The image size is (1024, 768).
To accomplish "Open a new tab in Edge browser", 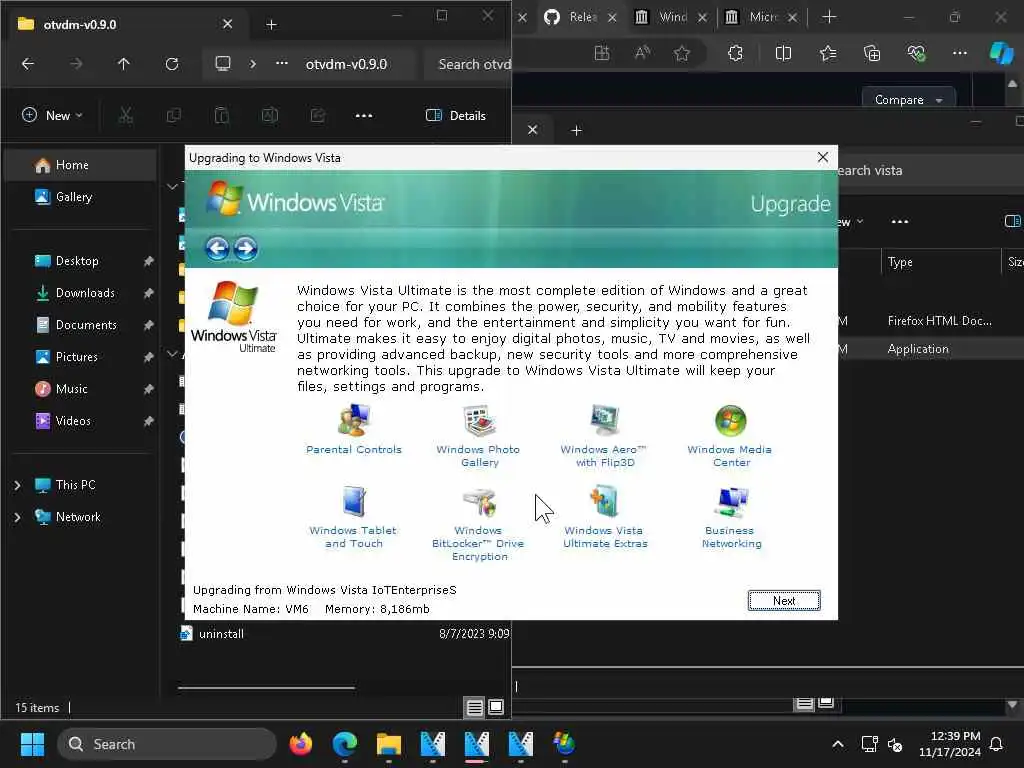I will tap(829, 17).
